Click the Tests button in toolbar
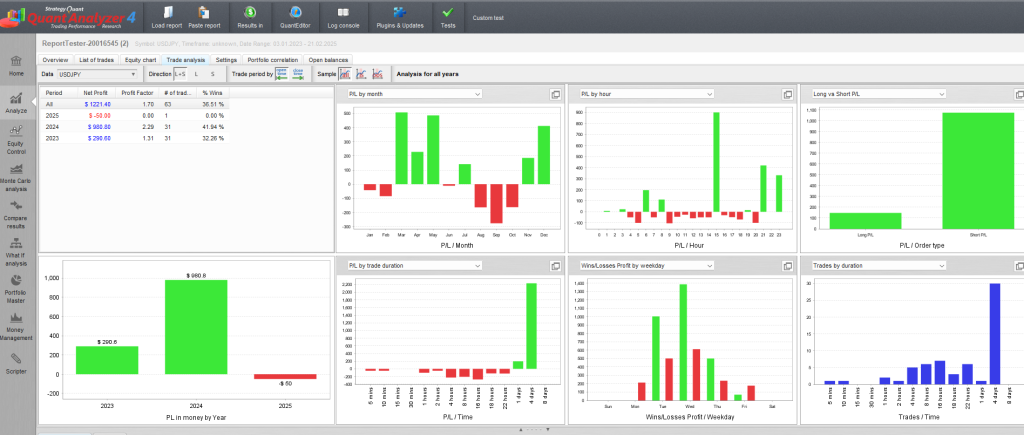The image size is (1024, 435). point(446,13)
